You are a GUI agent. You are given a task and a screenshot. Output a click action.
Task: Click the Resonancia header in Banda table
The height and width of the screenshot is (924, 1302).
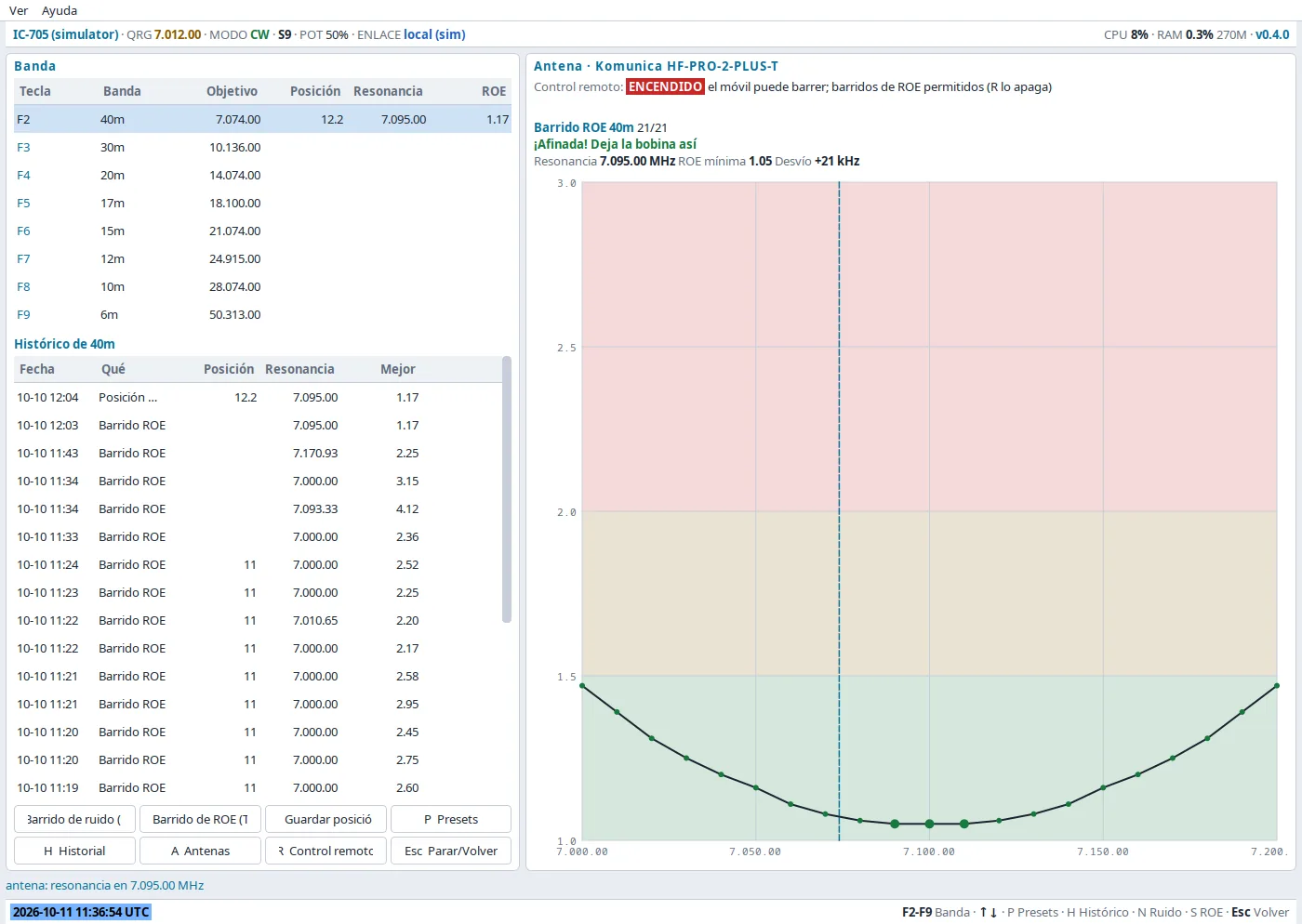pos(388,91)
